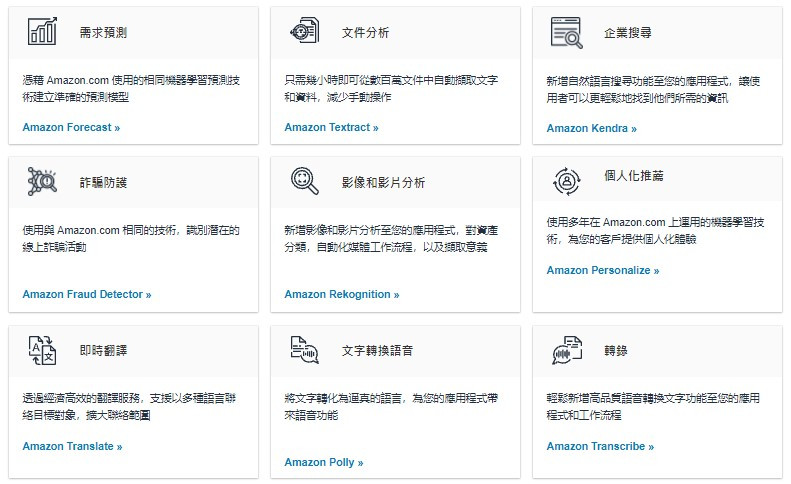Image resolution: width=791 pixels, height=484 pixels.
Task: Click the 即時翻譯 card heading
Action: pyautogui.click(x=103, y=350)
